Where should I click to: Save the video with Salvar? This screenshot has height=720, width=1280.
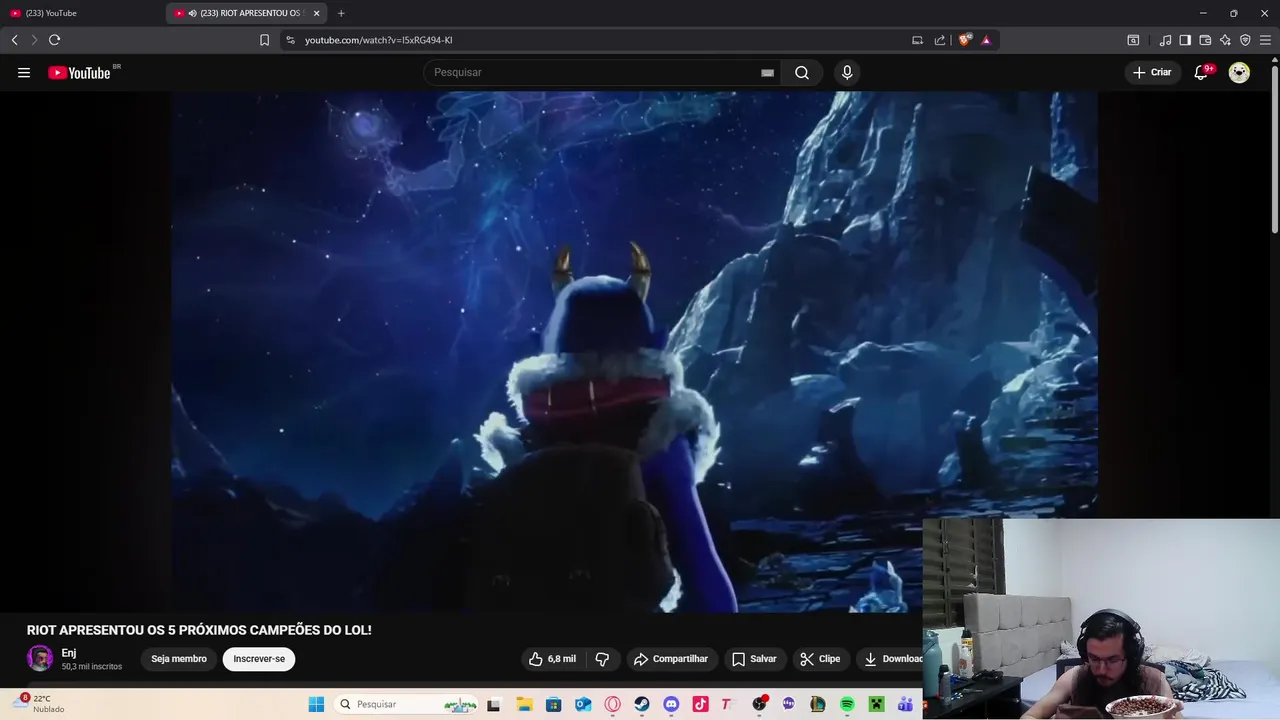pos(754,659)
